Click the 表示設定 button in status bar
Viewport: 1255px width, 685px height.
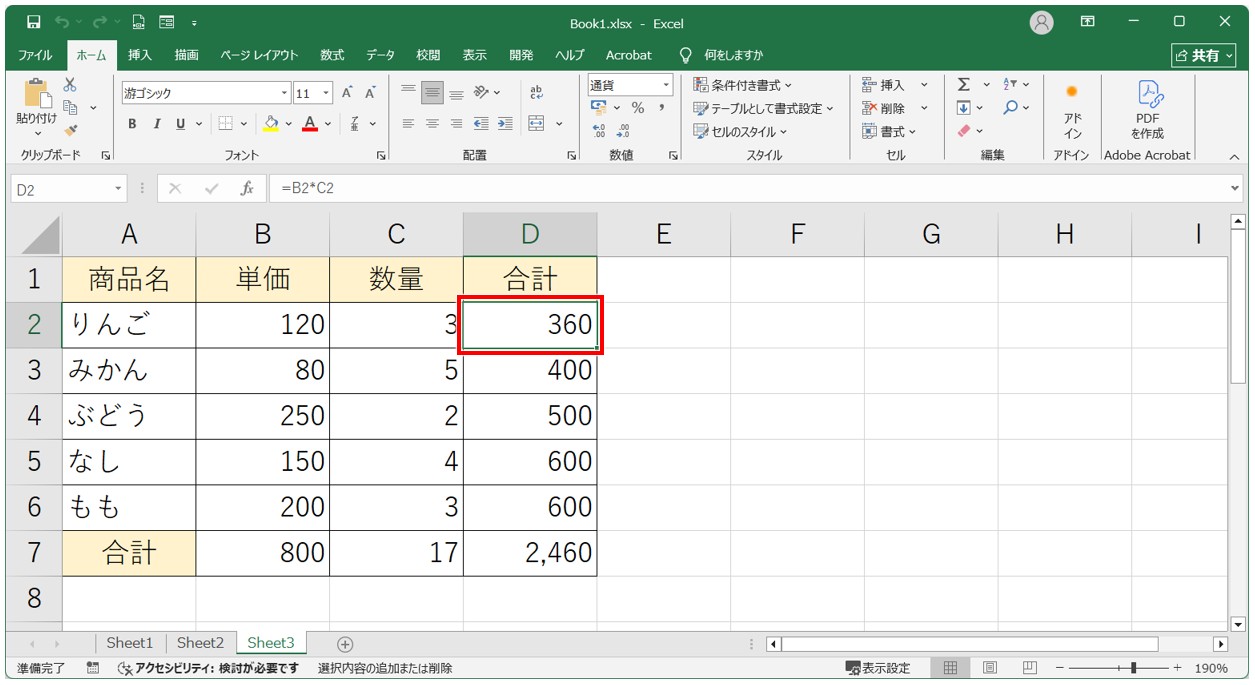pyautogui.click(x=878, y=668)
